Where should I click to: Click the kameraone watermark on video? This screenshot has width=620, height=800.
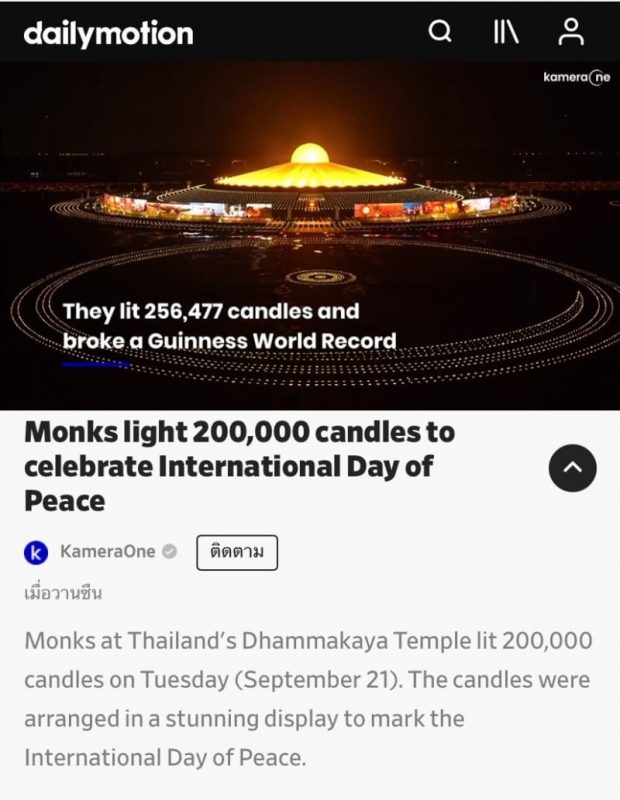pos(577,77)
